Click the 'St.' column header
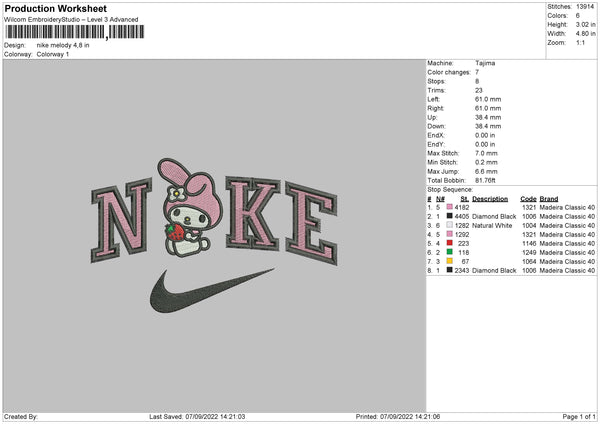The width and height of the screenshot is (600, 424). [x=465, y=199]
